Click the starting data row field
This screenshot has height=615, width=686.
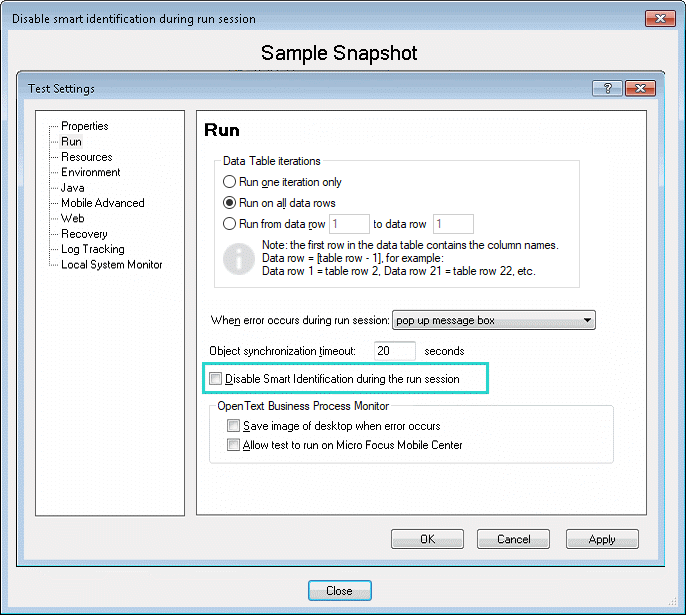click(x=349, y=224)
